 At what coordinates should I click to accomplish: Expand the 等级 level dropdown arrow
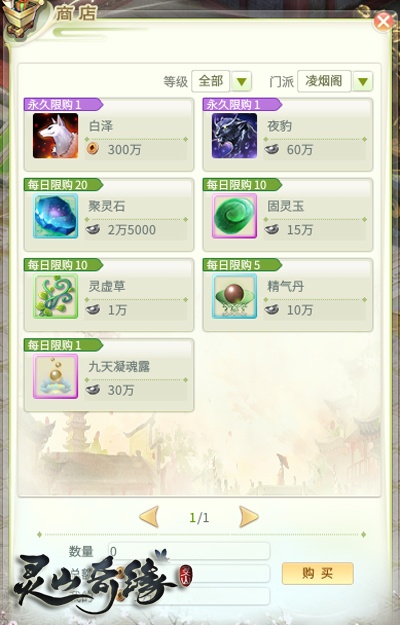241,82
